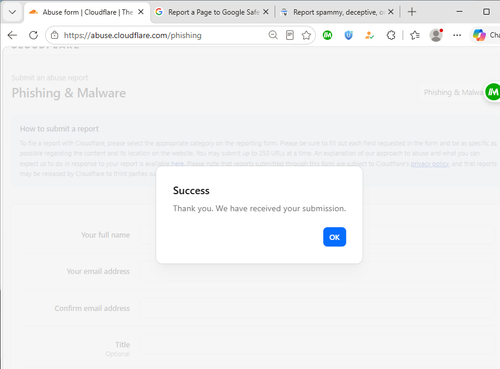Open a new browser tab

(x=412, y=12)
